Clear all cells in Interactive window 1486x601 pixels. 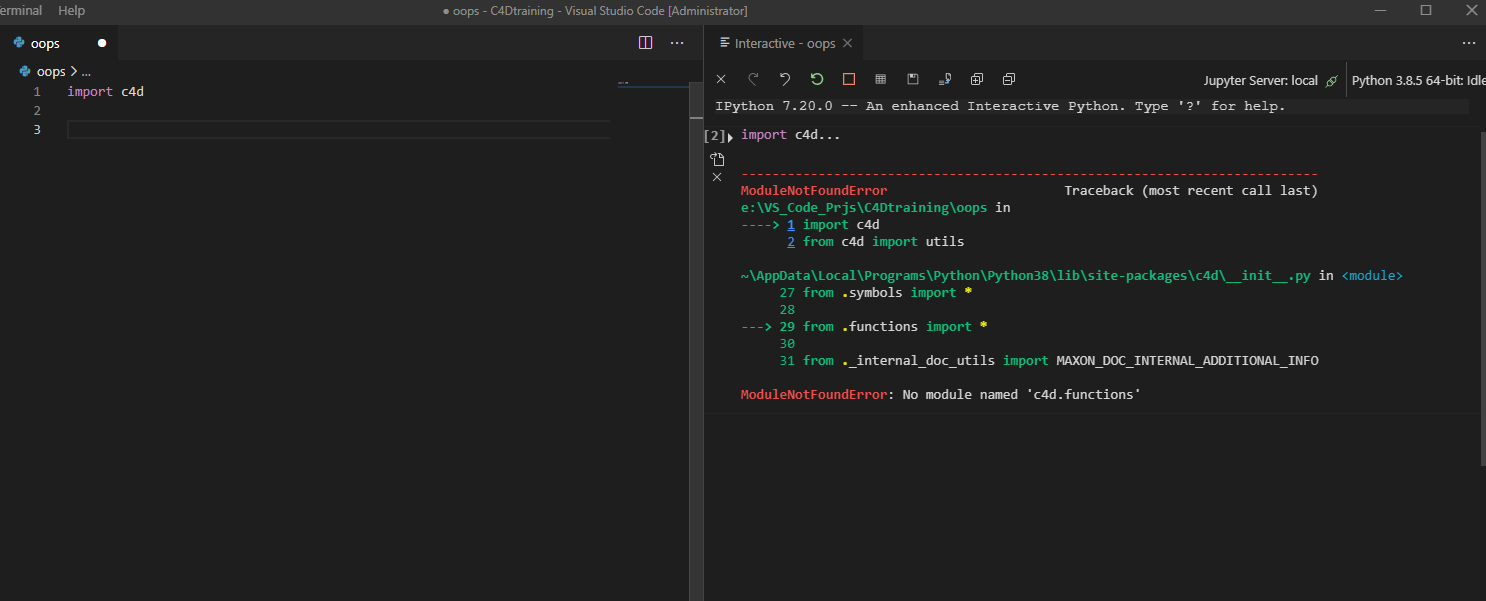click(721, 79)
